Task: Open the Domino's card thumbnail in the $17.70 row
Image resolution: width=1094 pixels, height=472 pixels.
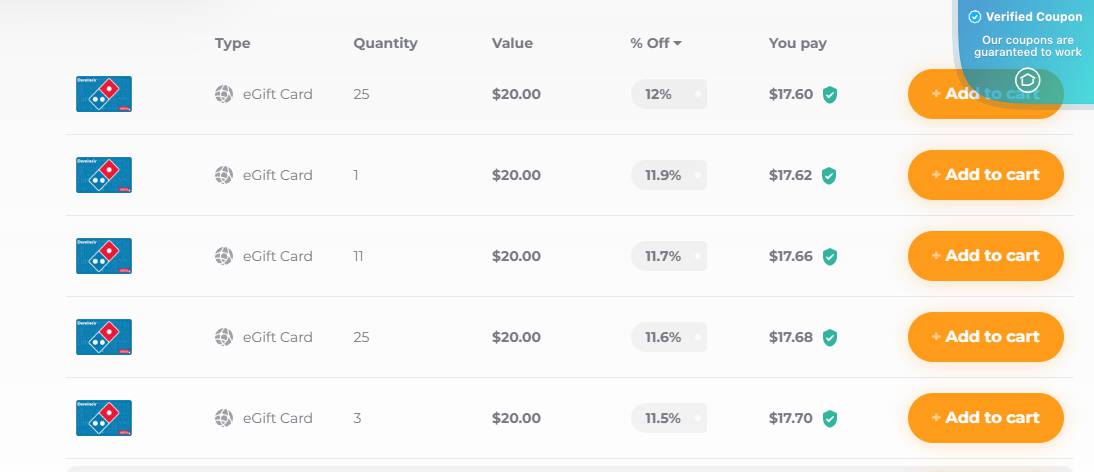Action: (104, 418)
